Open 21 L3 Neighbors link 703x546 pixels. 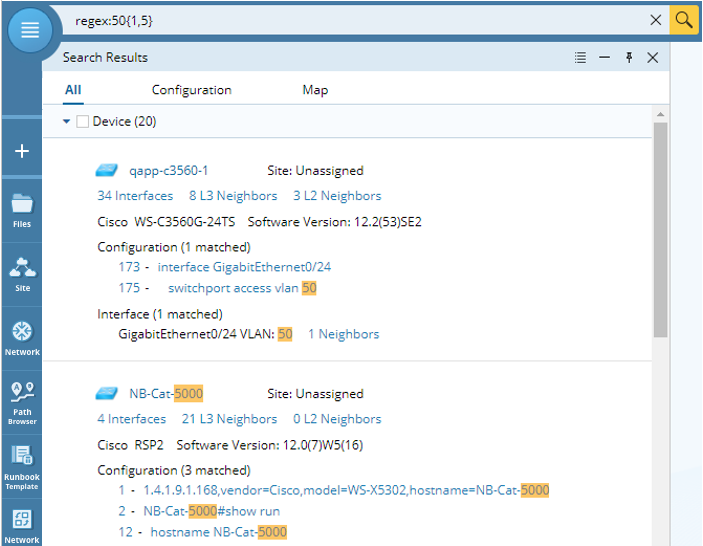229,419
